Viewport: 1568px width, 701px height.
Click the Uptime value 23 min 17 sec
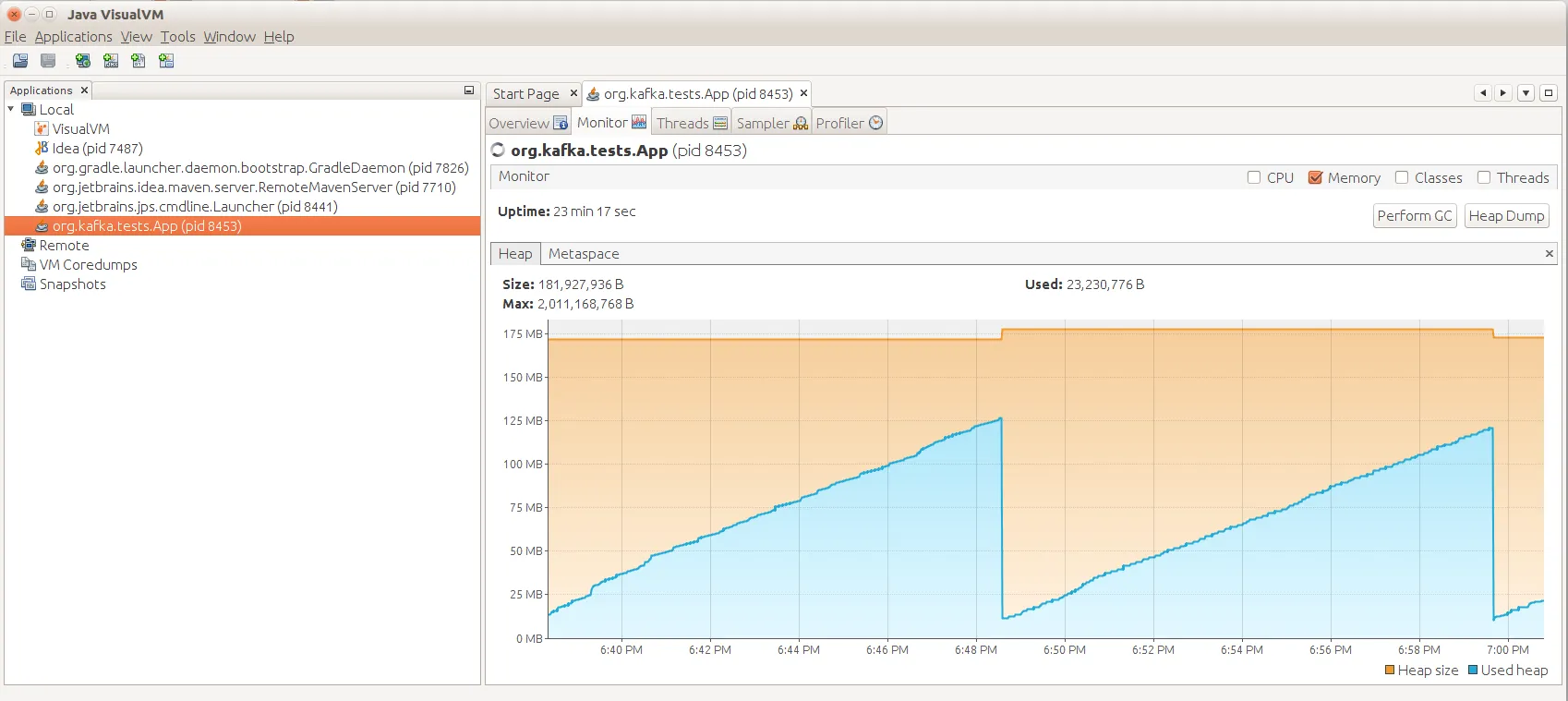click(x=595, y=212)
